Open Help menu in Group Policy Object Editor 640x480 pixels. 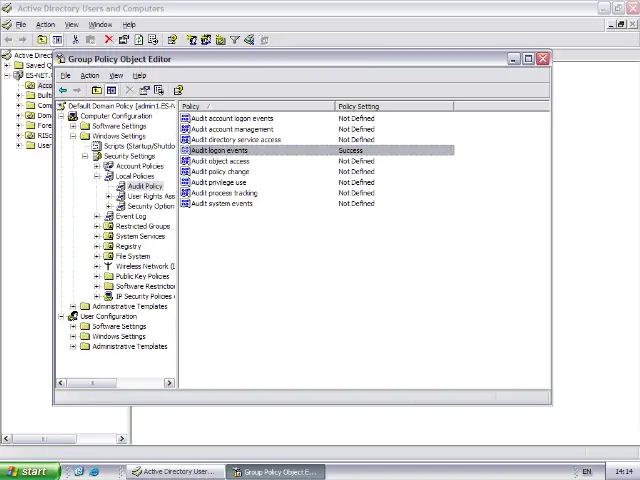[139, 76]
